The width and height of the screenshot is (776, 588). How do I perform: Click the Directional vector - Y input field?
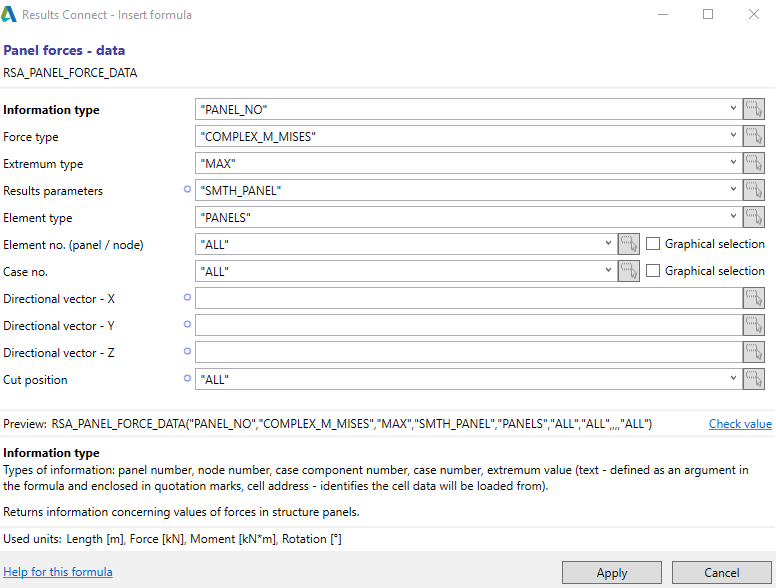point(467,325)
